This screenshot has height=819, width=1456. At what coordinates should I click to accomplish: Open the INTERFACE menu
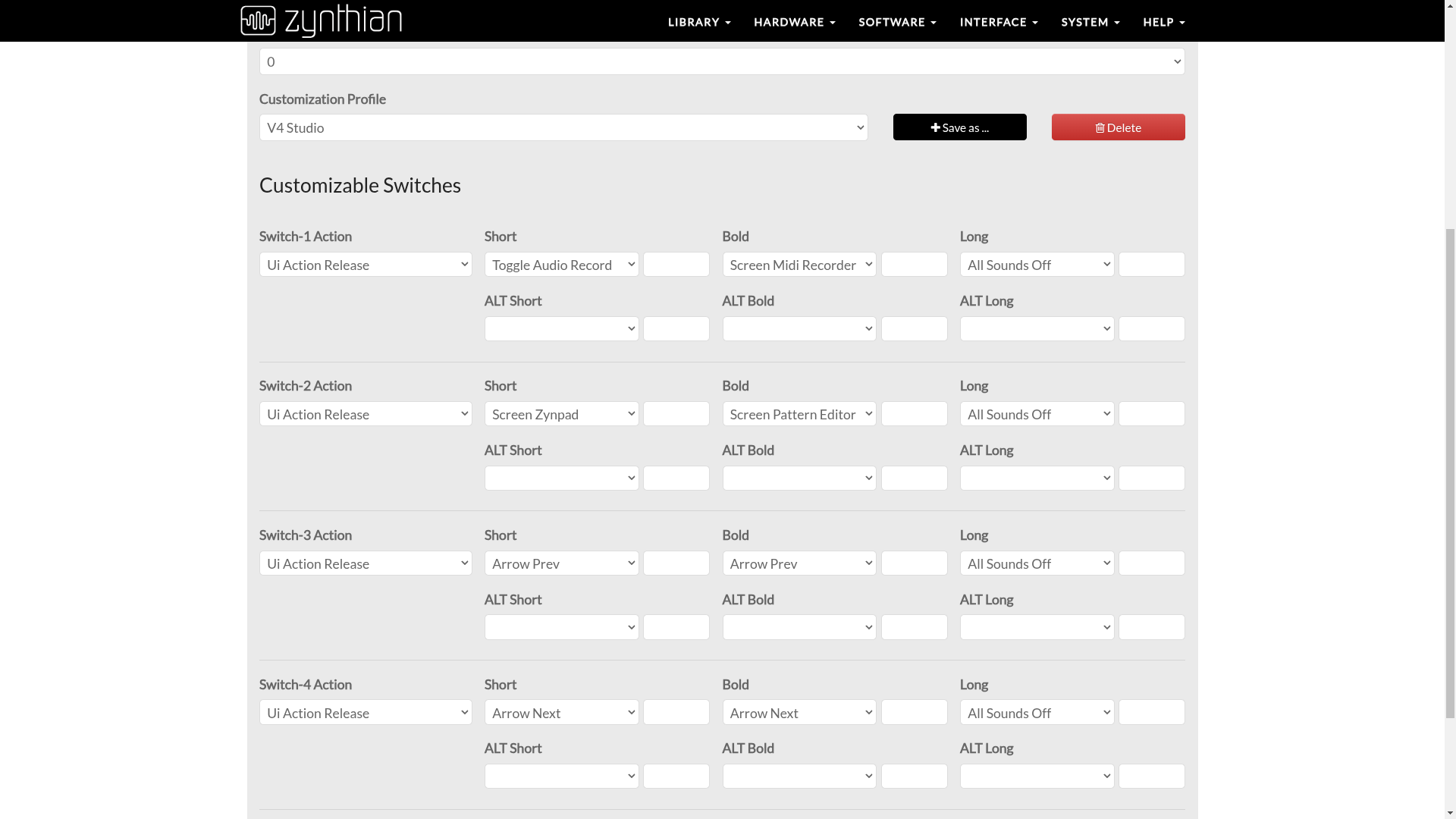coord(999,22)
